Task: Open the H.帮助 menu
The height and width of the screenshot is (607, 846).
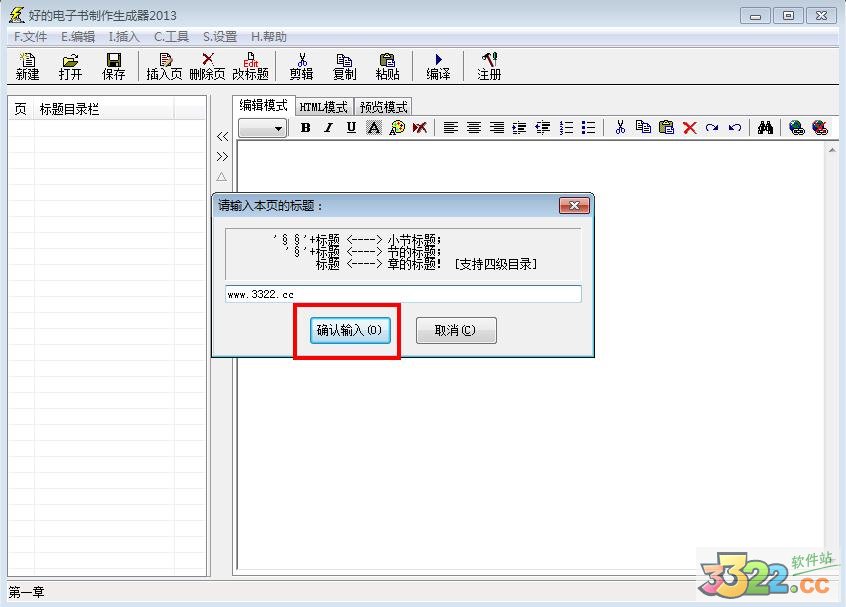Action: pos(269,37)
